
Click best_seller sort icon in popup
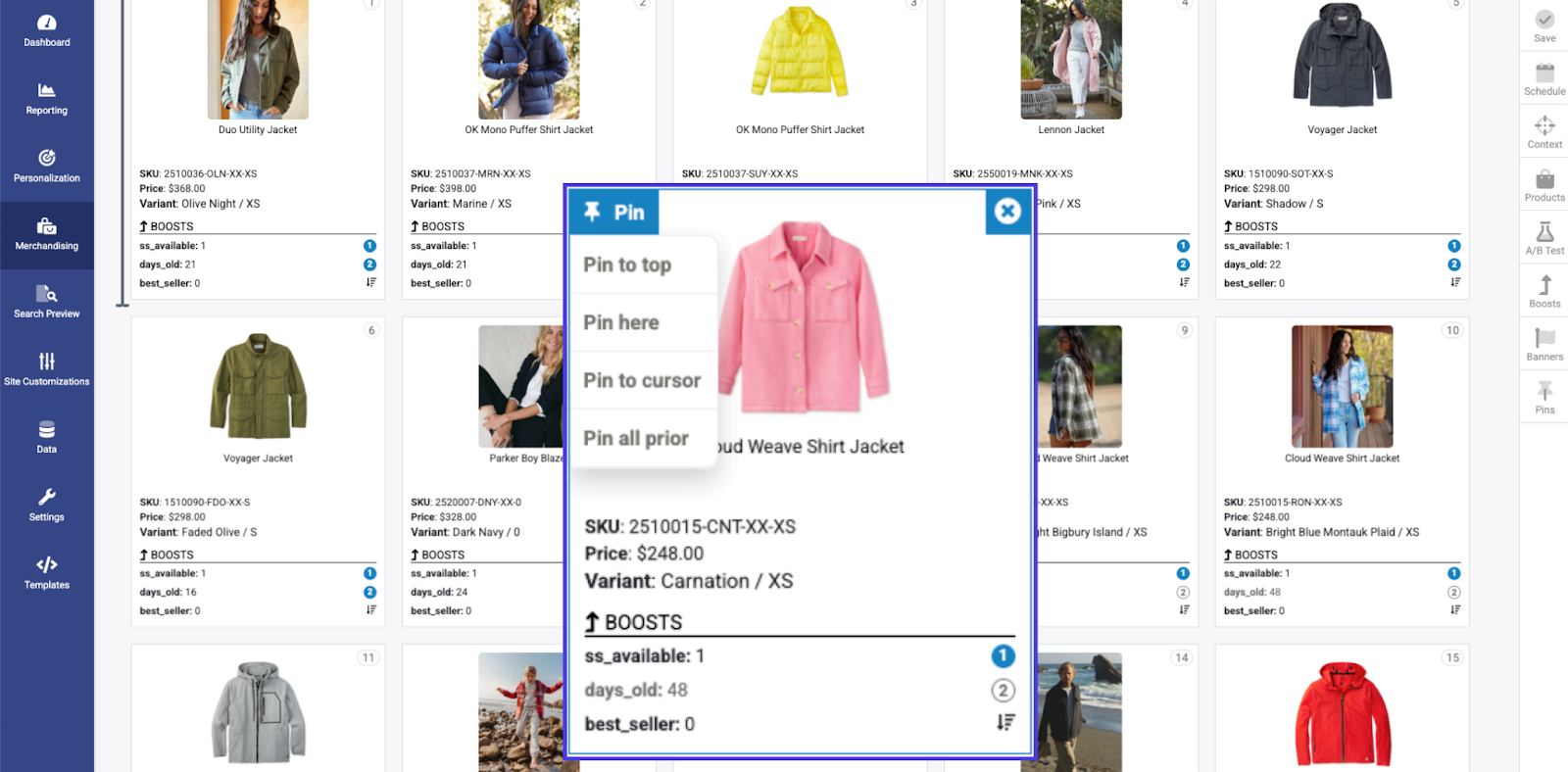(1005, 723)
